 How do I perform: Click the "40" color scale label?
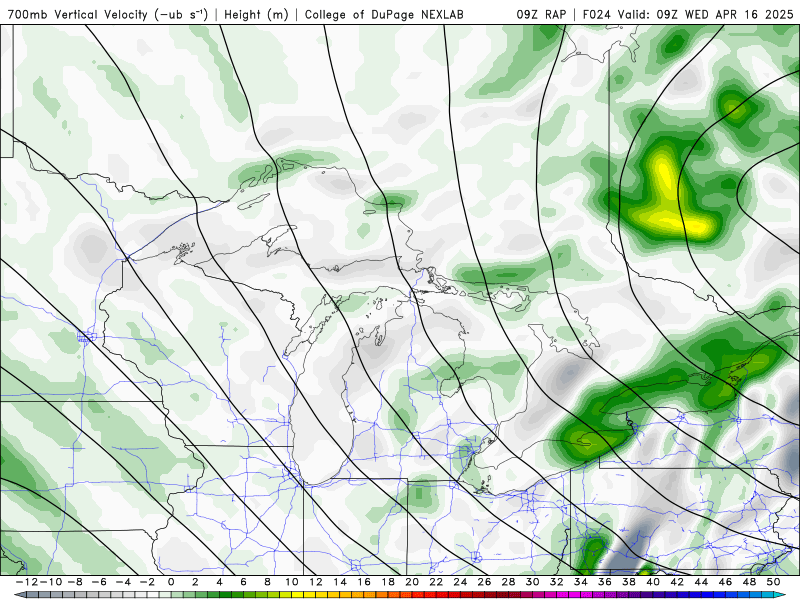pyautogui.click(x=653, y=582)
